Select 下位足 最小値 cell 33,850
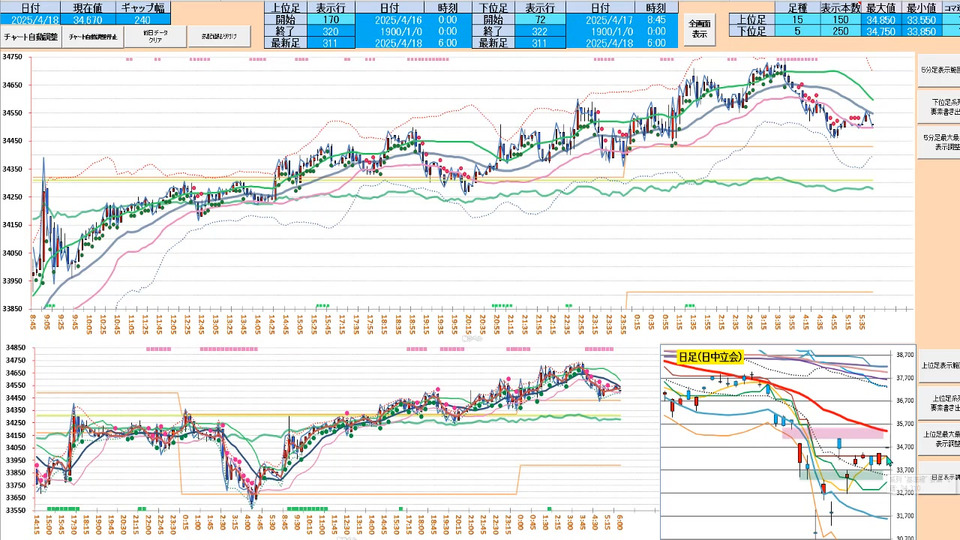Screen dimensions: 960x540 pyautogui.click(x=921, y=31)
